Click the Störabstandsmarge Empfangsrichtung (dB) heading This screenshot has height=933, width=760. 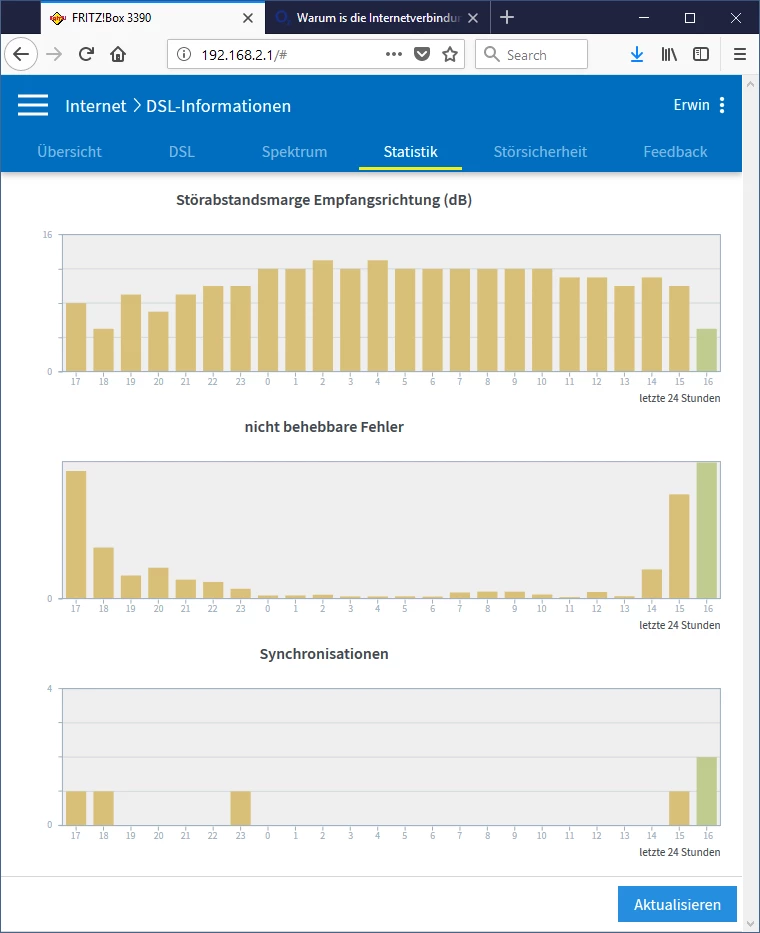tap(324, 200)
